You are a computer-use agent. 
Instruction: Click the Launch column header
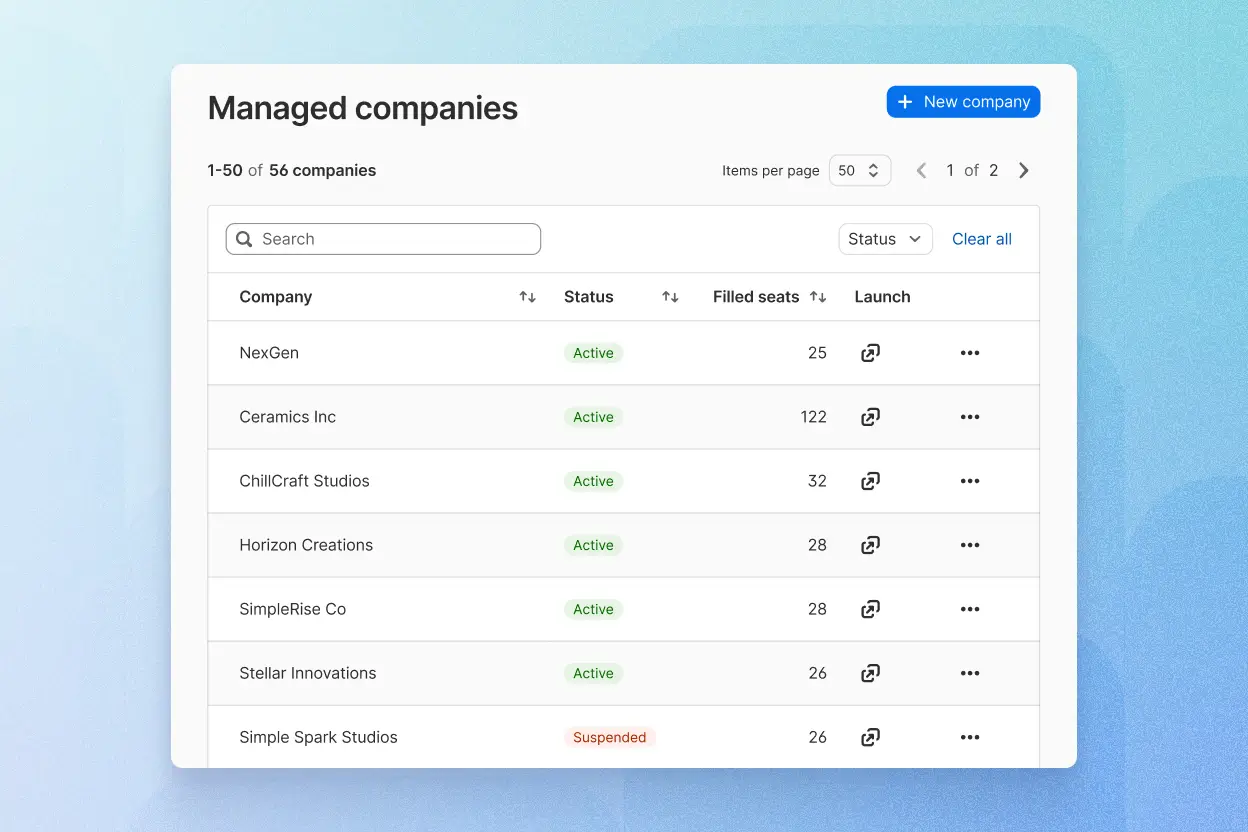tap(882, 297)
